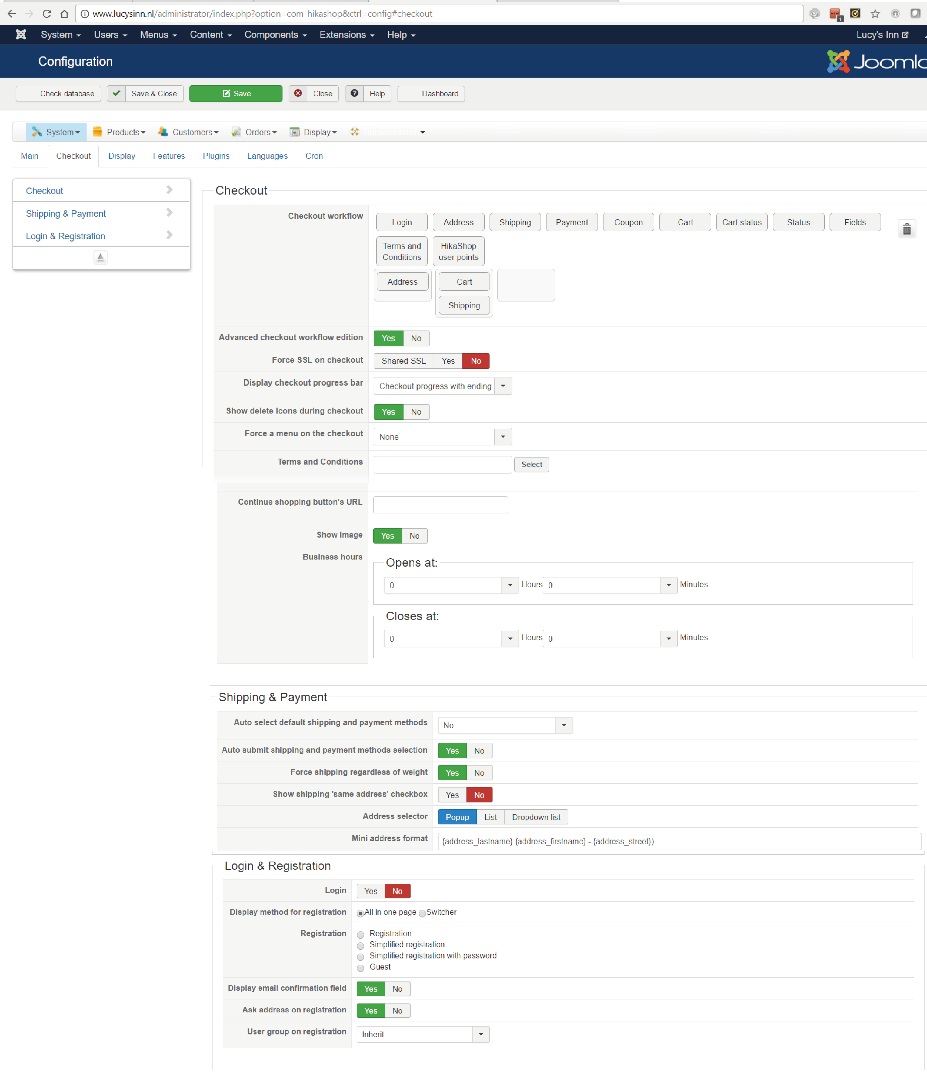Switch to the Cron configuration tab

tap(314, 156)
